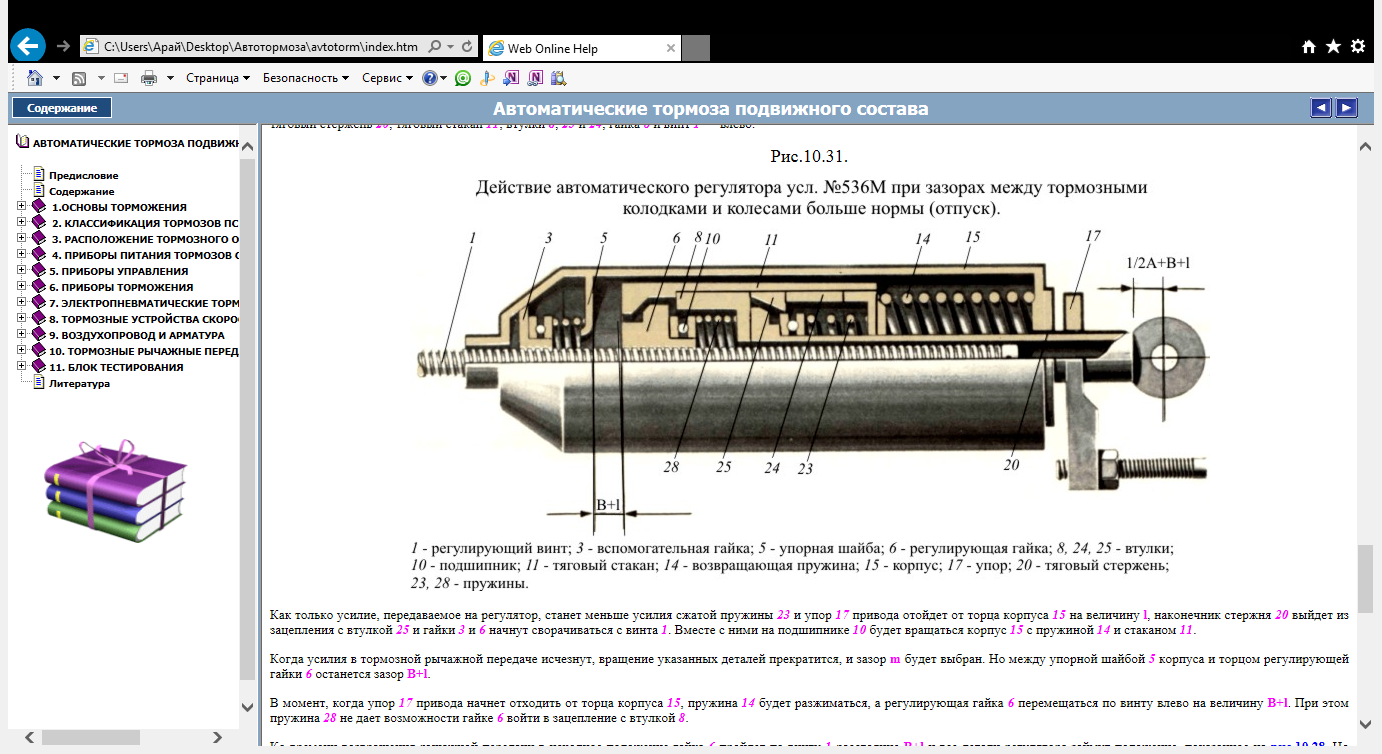This screenshot has width=1382, height=754.
Task: Click the Read mail toolbar icon
Action: click(121, 78)
